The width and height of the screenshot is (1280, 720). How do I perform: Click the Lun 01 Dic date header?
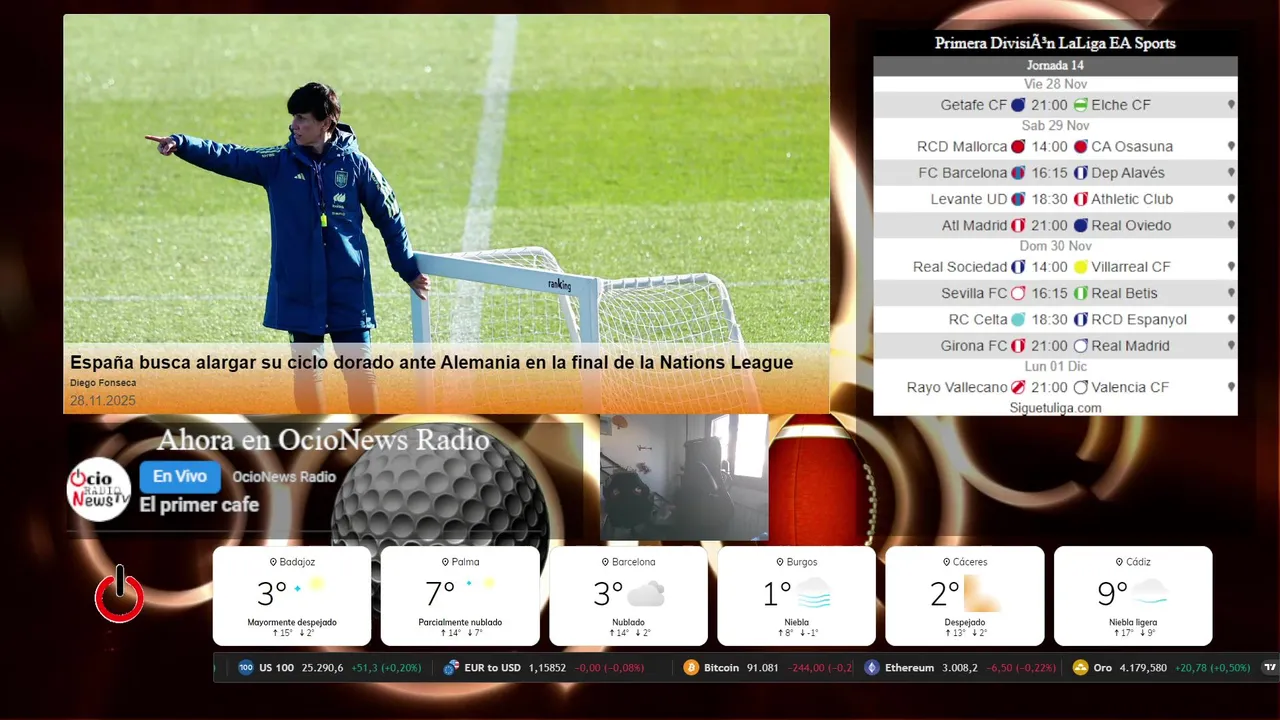pos(1055,367)
